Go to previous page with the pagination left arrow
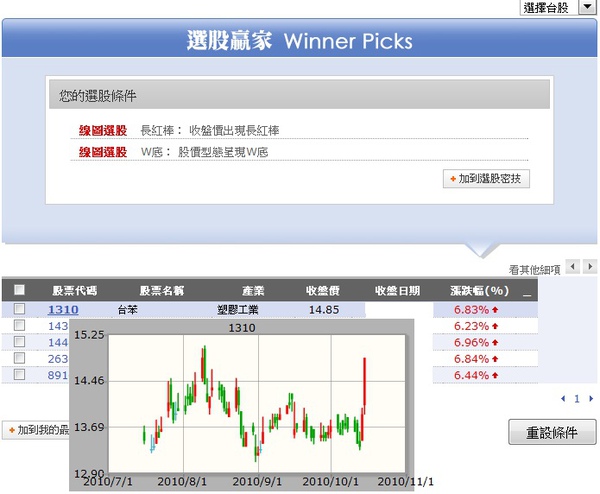This screenshot has width=600, height=494. [563, 399]
